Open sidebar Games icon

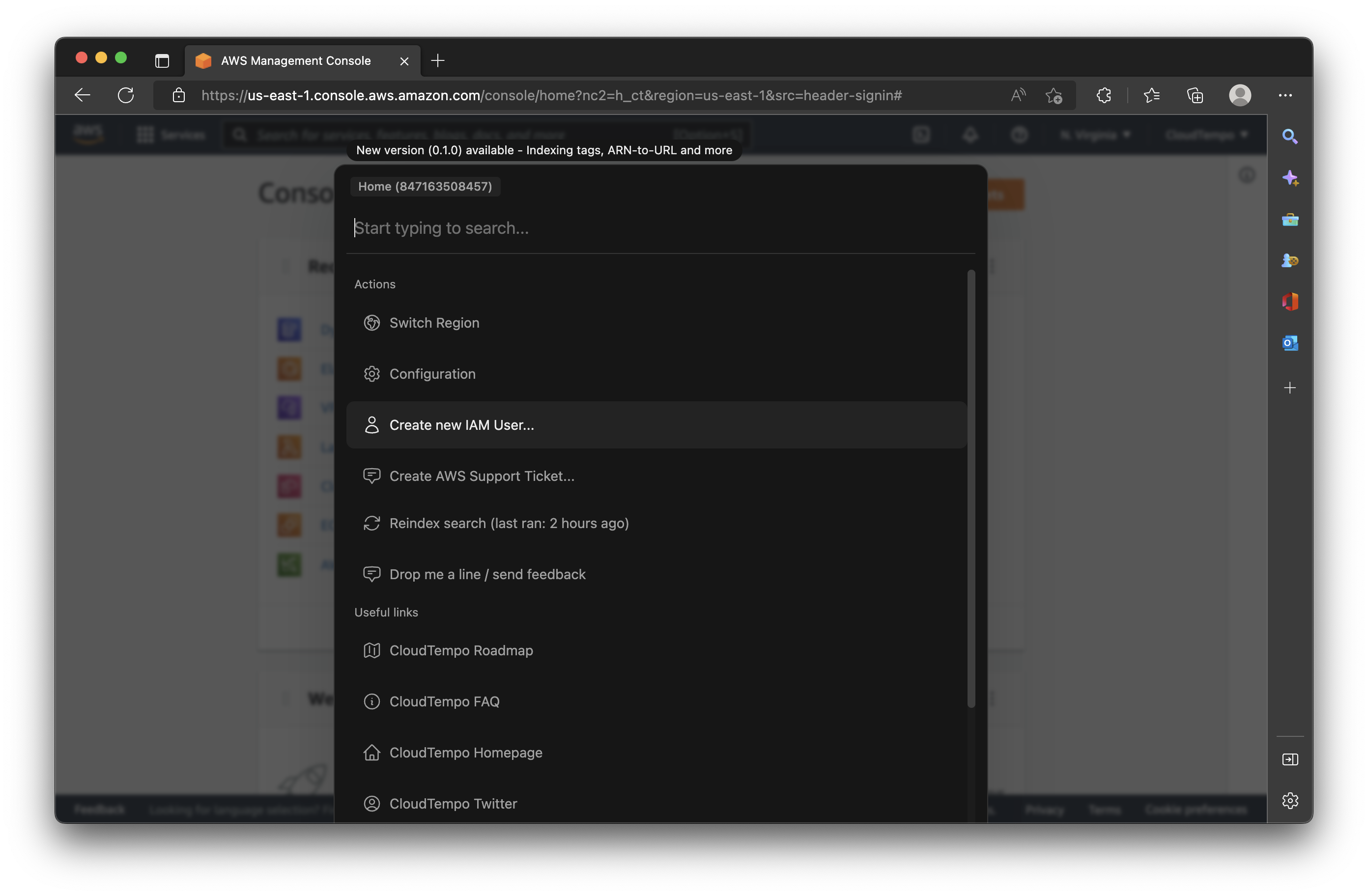click(x=1290, y=260)
